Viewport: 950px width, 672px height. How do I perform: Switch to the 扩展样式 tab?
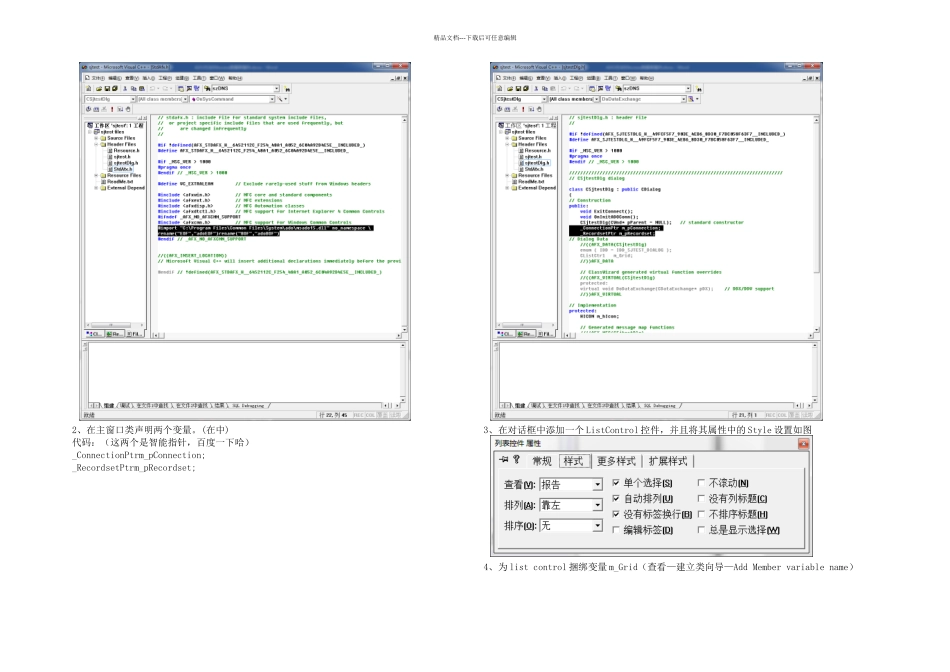tap(668, 461)
